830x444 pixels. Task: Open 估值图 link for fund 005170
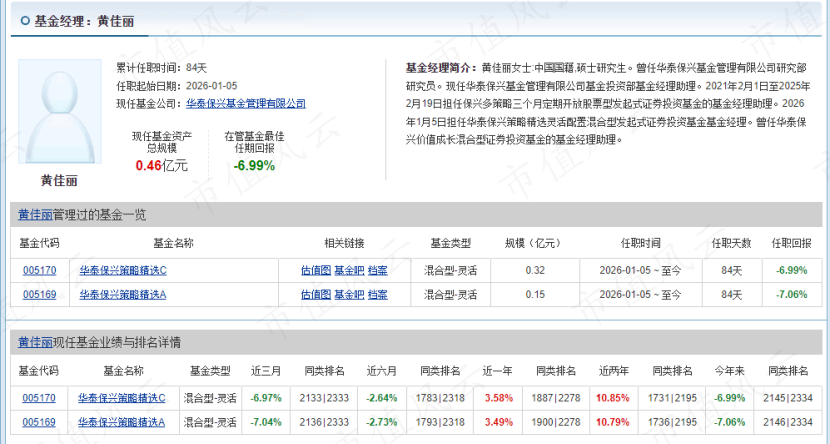point(315,270)
